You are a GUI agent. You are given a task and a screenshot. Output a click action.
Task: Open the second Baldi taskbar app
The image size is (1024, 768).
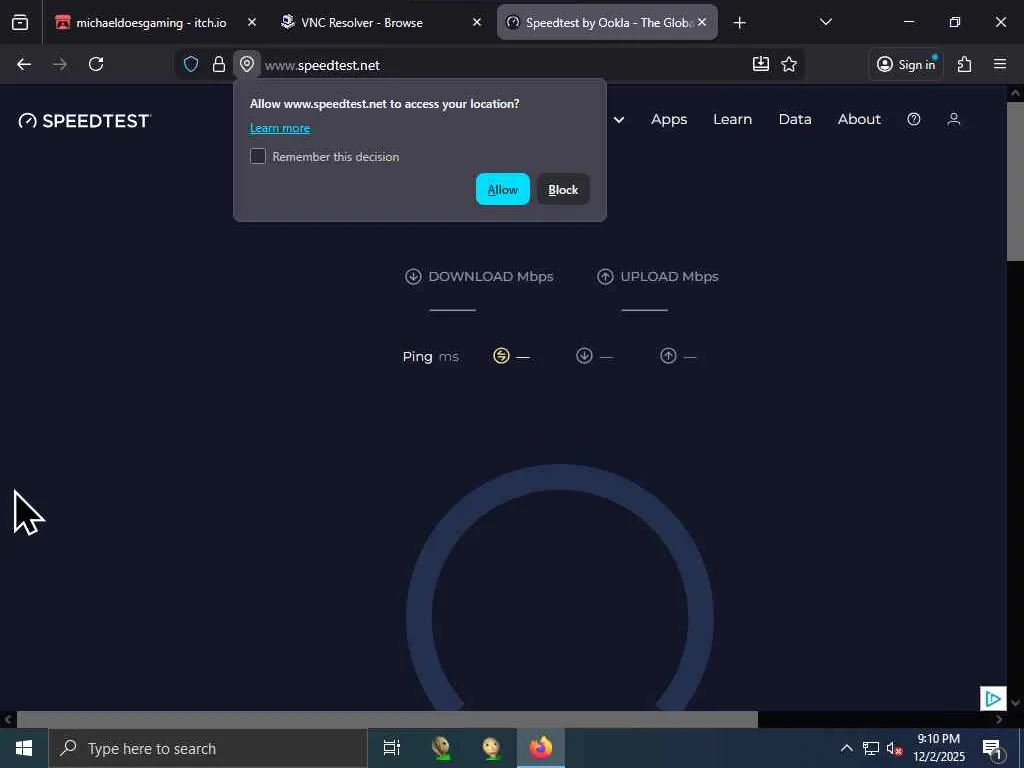point(491,748)
